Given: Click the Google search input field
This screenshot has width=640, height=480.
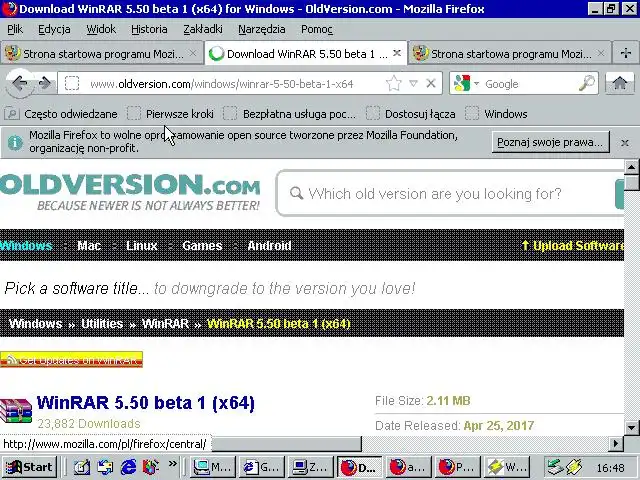Looking at the screenshot, I should click(x=529, y=84).
